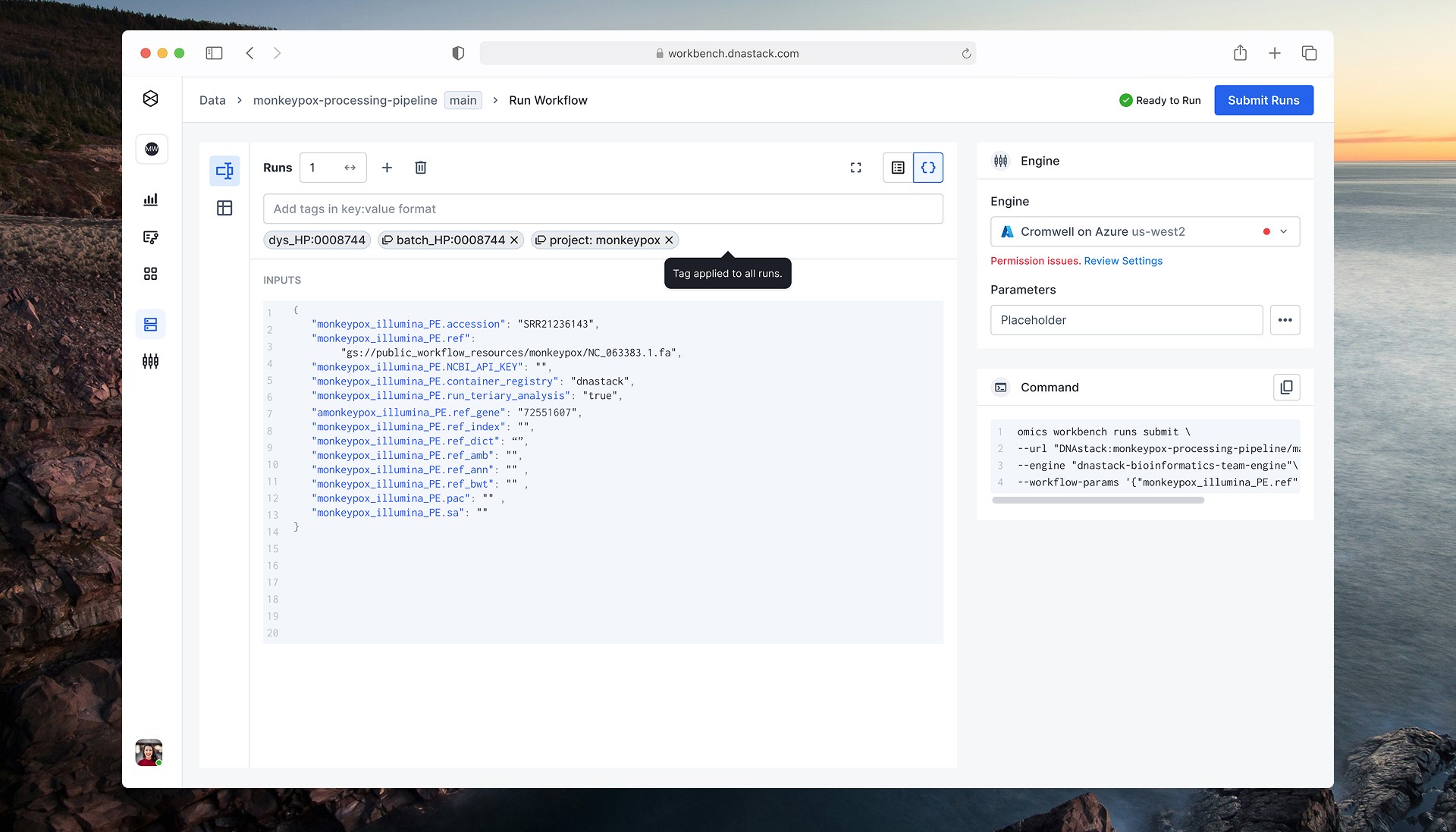The image size is (1456, 832).
Task: Add a new run with plus icon
Action: 387,168
